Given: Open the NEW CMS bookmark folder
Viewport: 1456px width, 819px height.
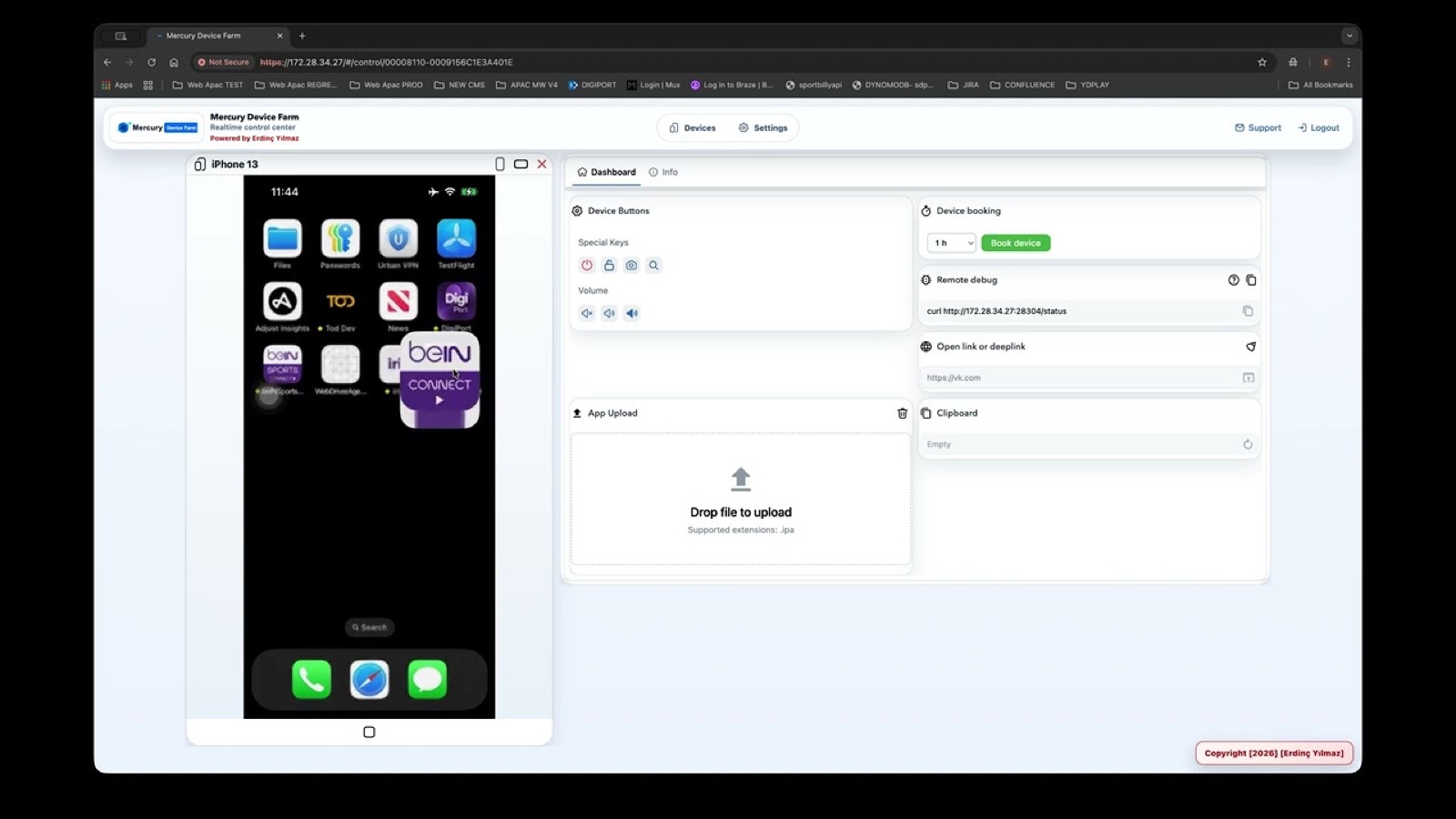Looking at the screenshot, I should pyautogui.click(x=460, y=85).
